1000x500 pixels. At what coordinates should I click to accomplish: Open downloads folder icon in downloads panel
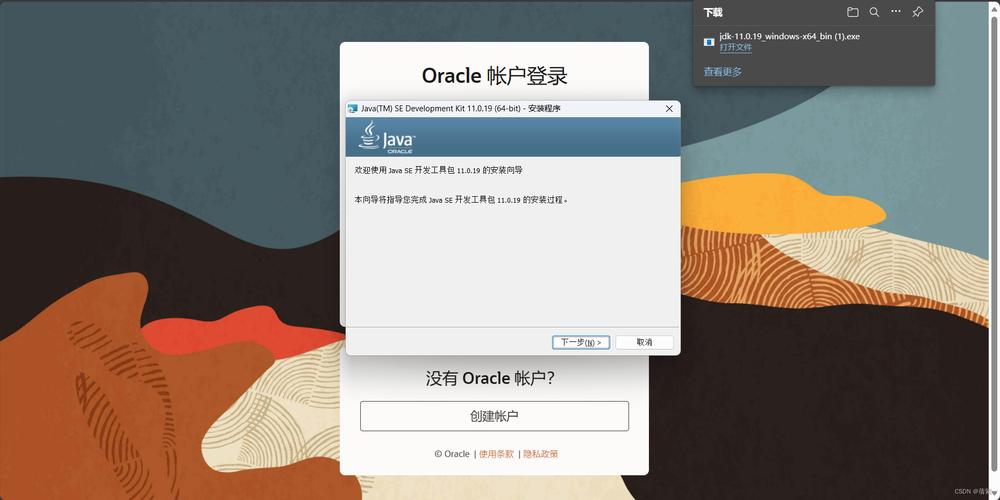tap(853, 12)
